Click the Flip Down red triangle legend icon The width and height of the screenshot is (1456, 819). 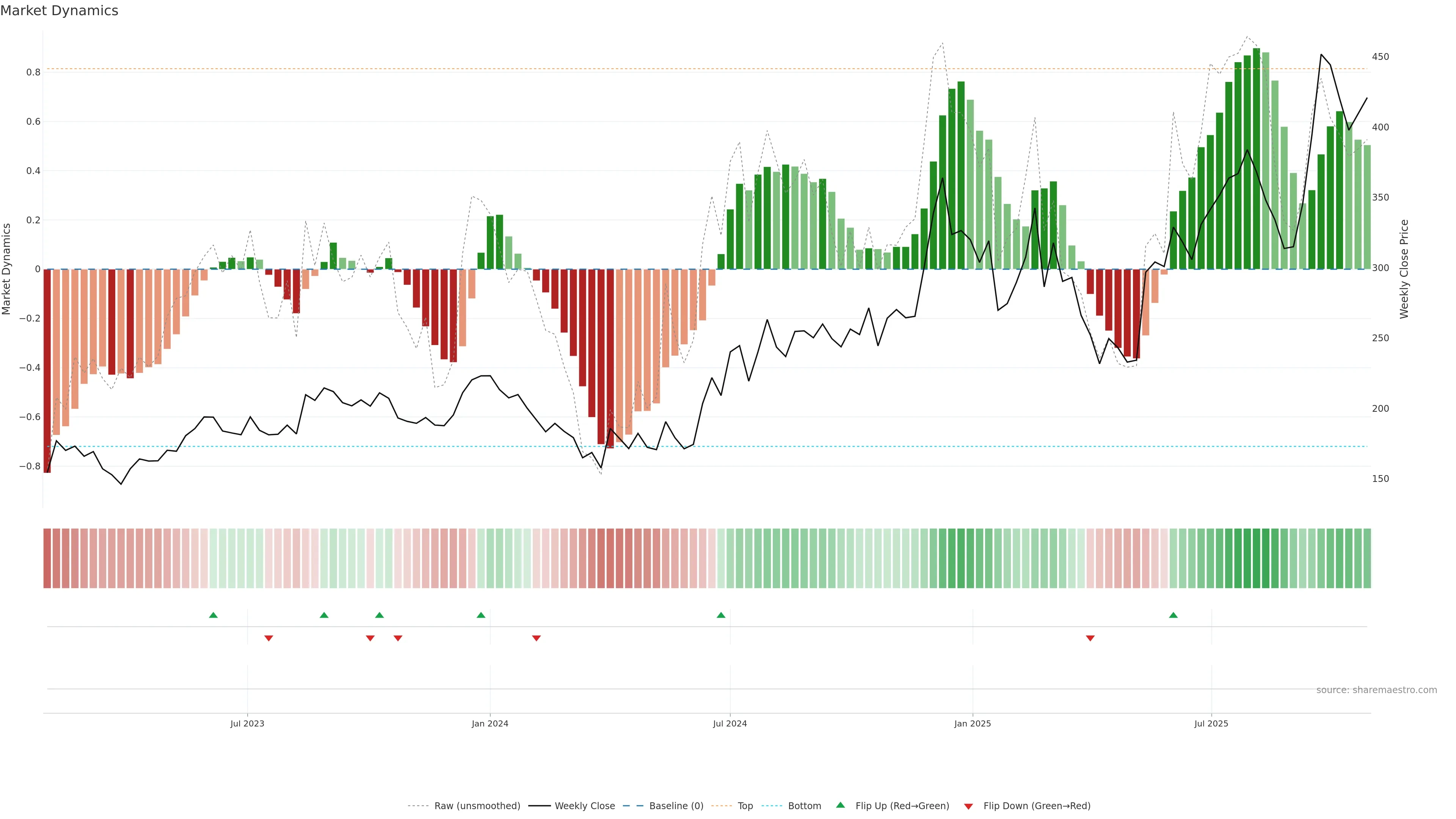(x=968, y=806)
